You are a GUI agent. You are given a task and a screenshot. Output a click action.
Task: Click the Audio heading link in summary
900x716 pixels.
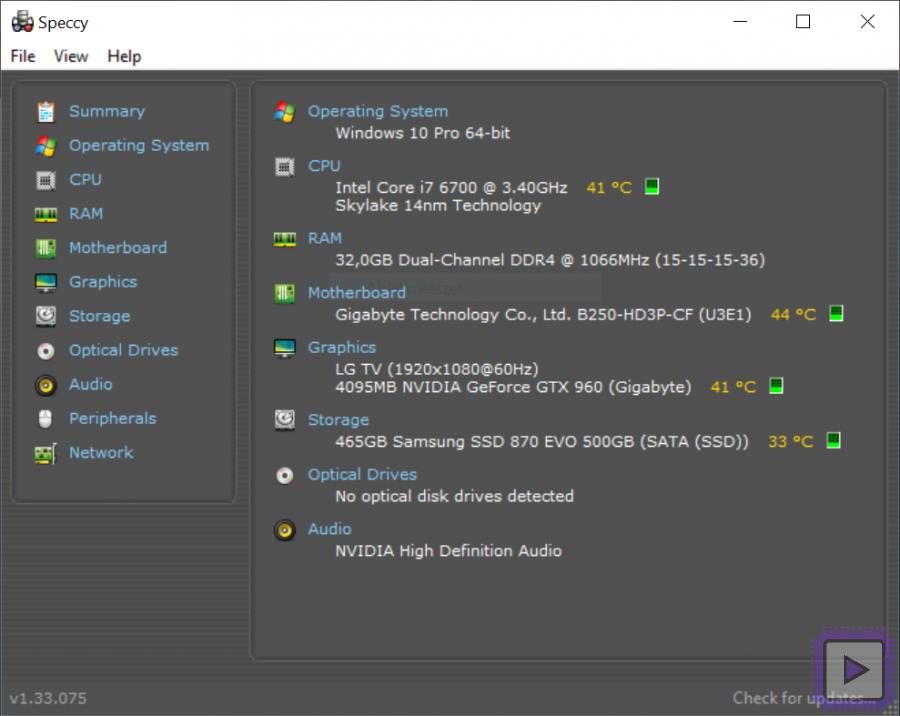click(329, 529)
